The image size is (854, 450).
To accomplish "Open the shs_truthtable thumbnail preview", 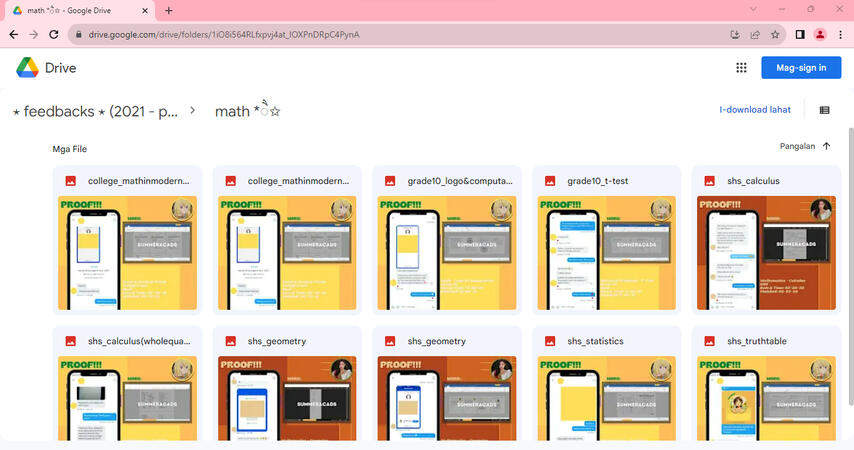I will coord(766,398).
